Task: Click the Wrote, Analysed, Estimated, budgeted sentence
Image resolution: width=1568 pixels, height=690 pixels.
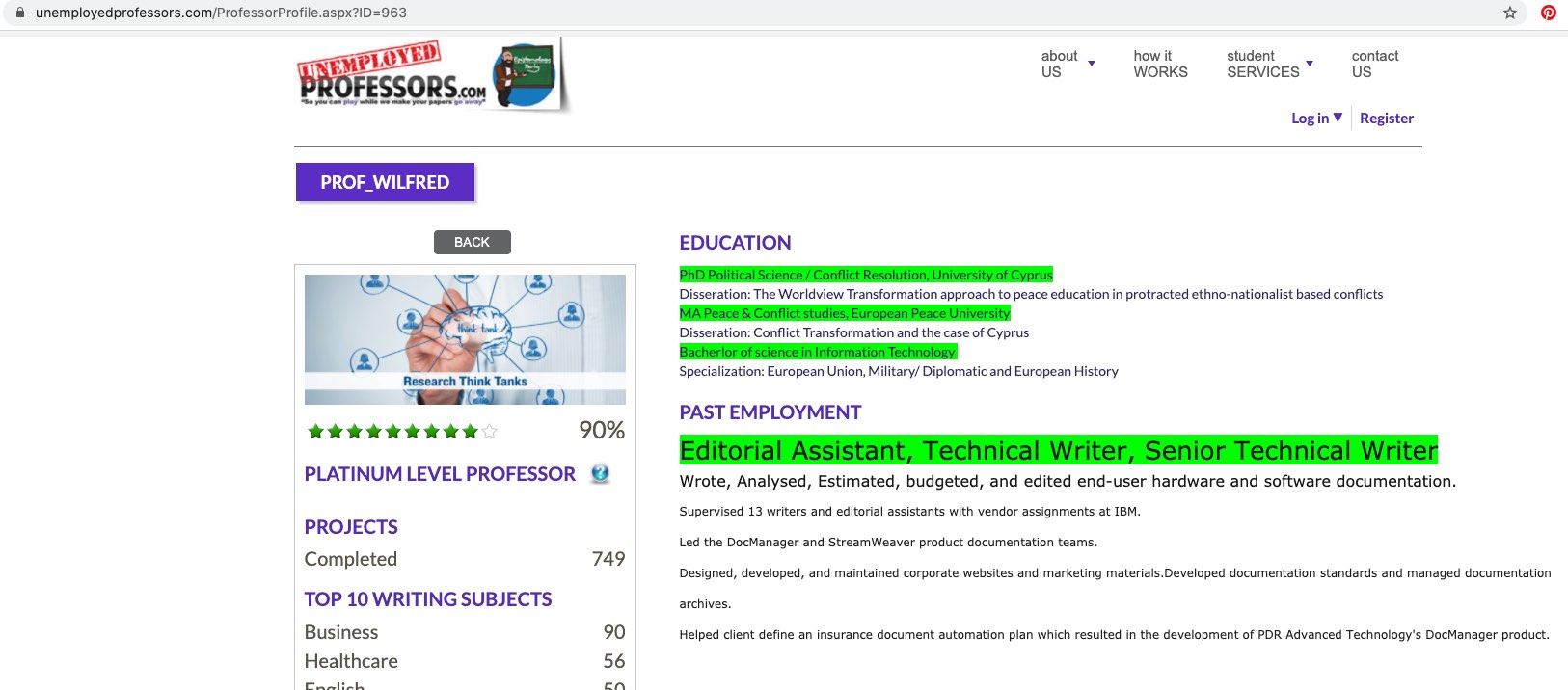Action: tap(1068, 481)
